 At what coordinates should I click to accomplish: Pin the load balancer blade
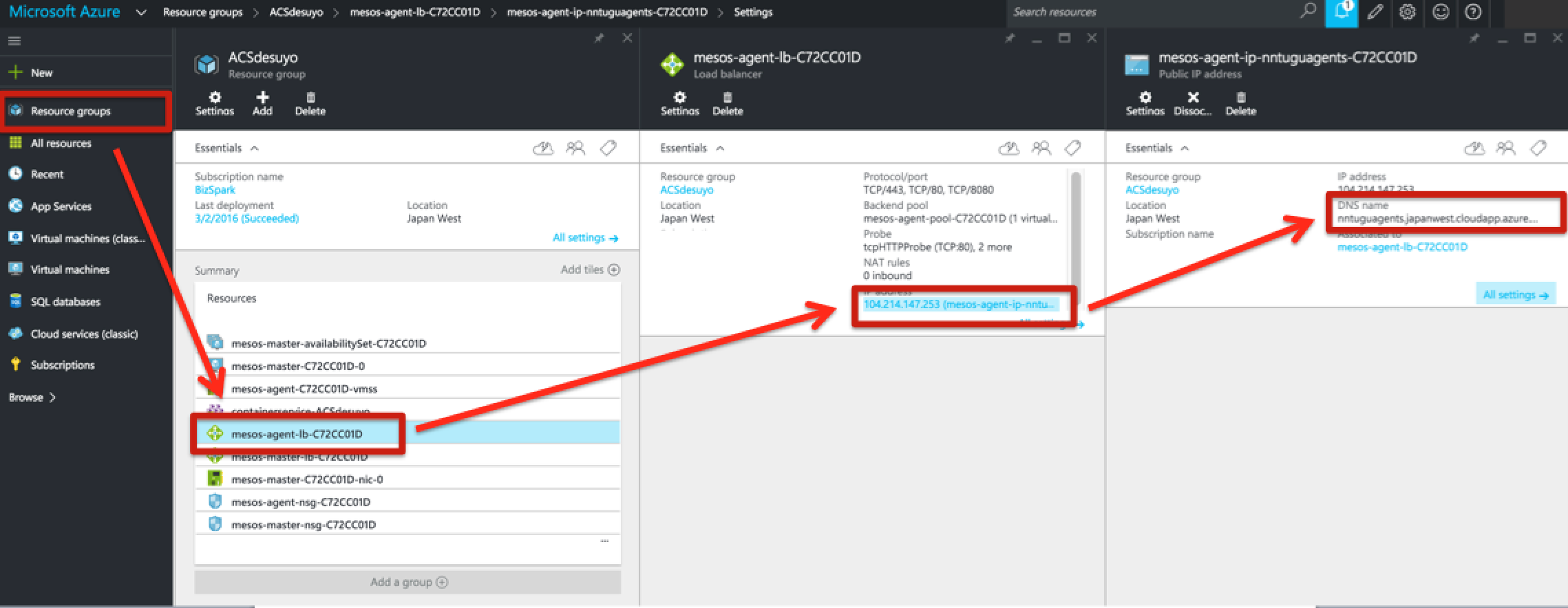[1010, 39]
